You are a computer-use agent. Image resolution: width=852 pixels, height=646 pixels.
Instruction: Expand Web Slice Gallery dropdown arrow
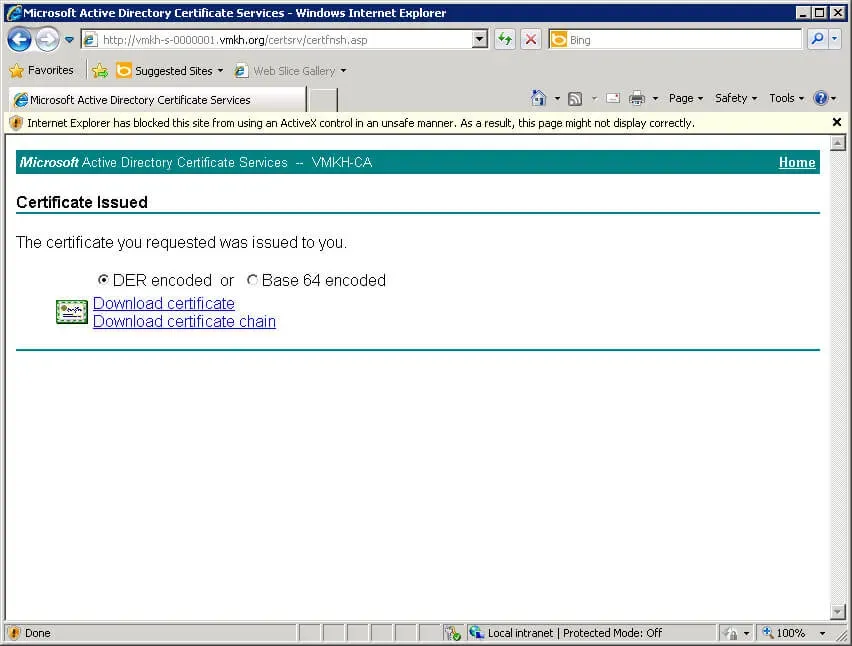tap(343, 71)
